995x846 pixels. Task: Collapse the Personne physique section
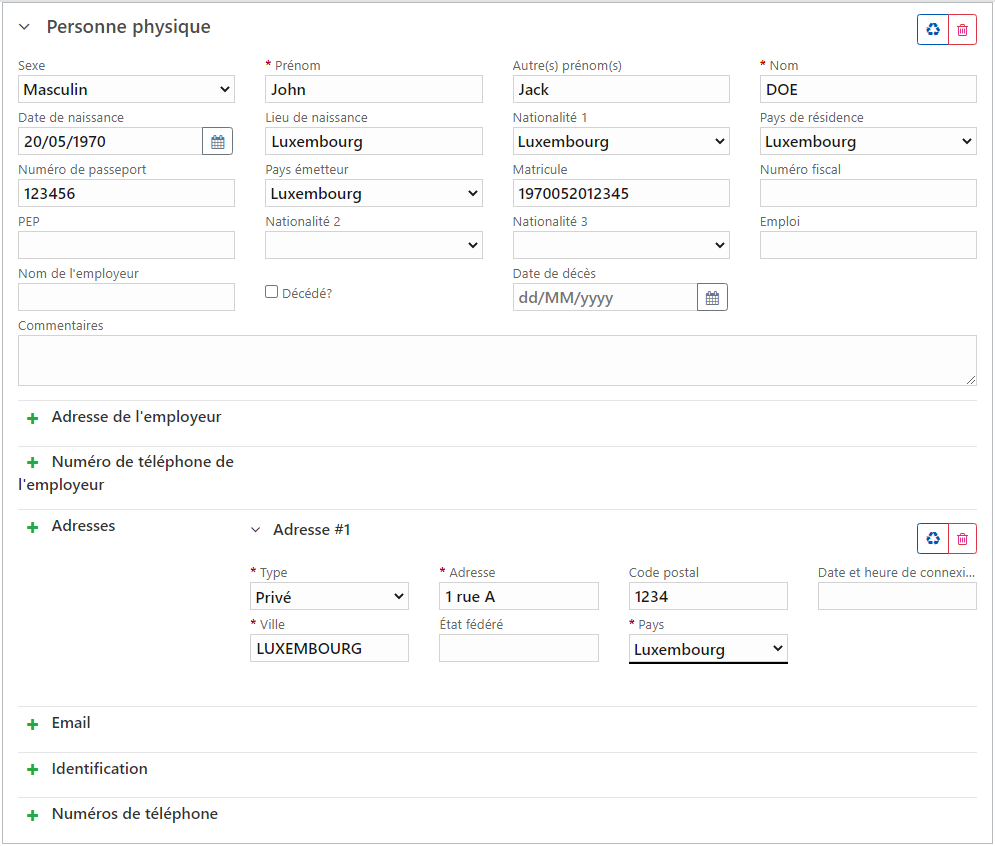pos(24,27)
